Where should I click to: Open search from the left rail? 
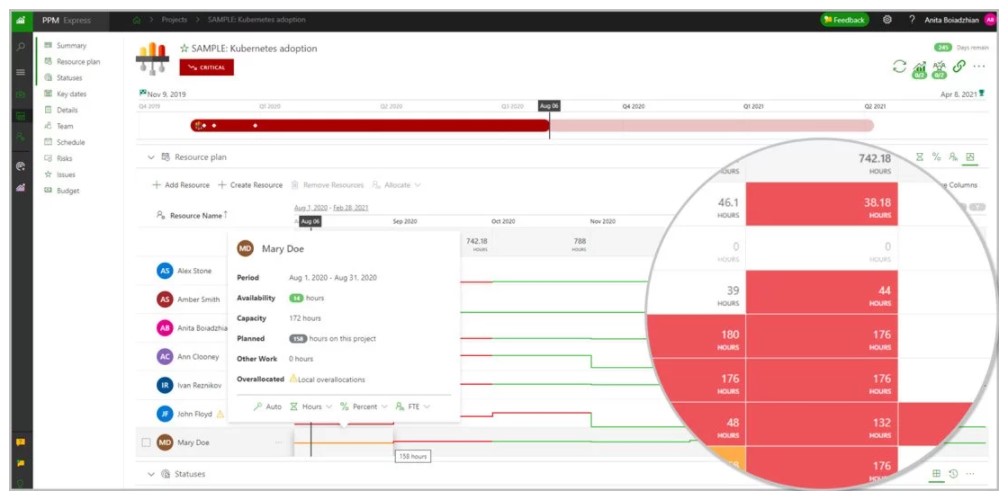21,46
